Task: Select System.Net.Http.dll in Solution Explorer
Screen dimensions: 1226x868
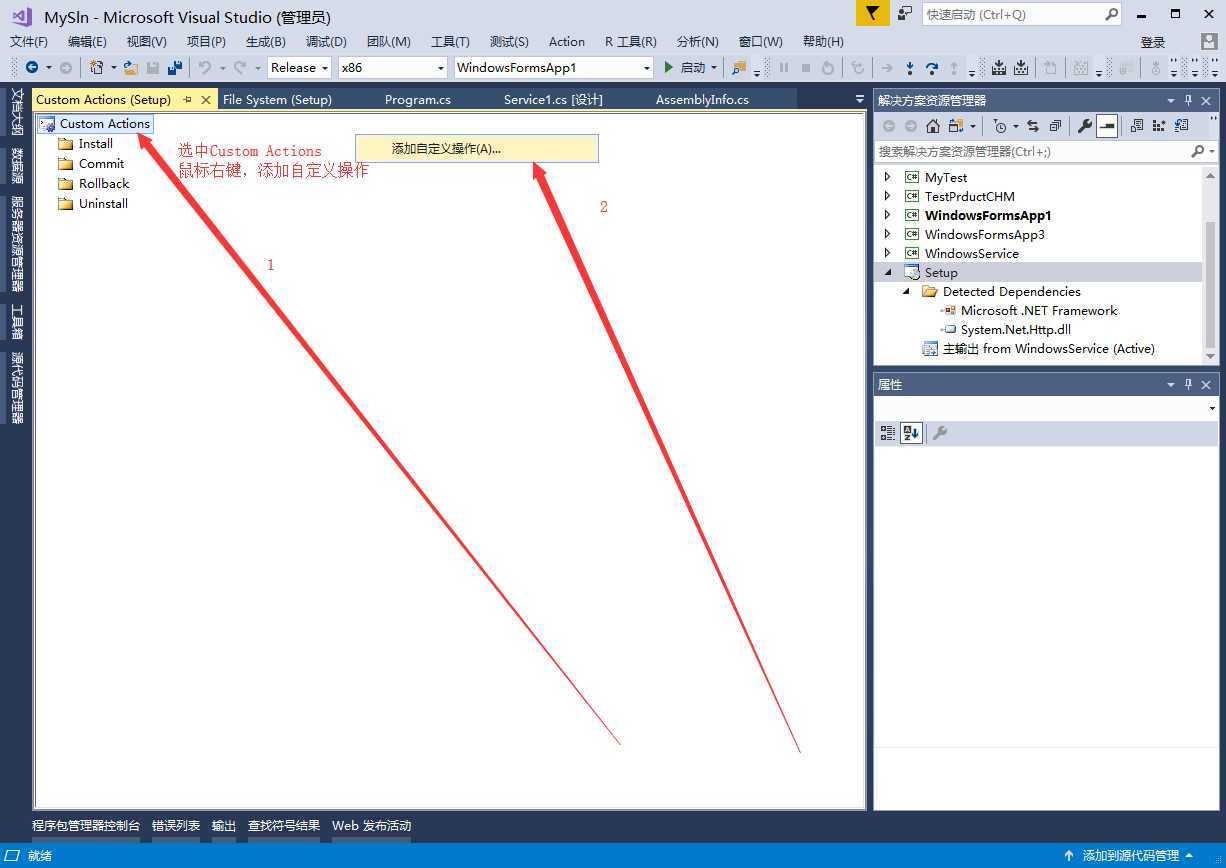Action: (x=1016, y=329)
